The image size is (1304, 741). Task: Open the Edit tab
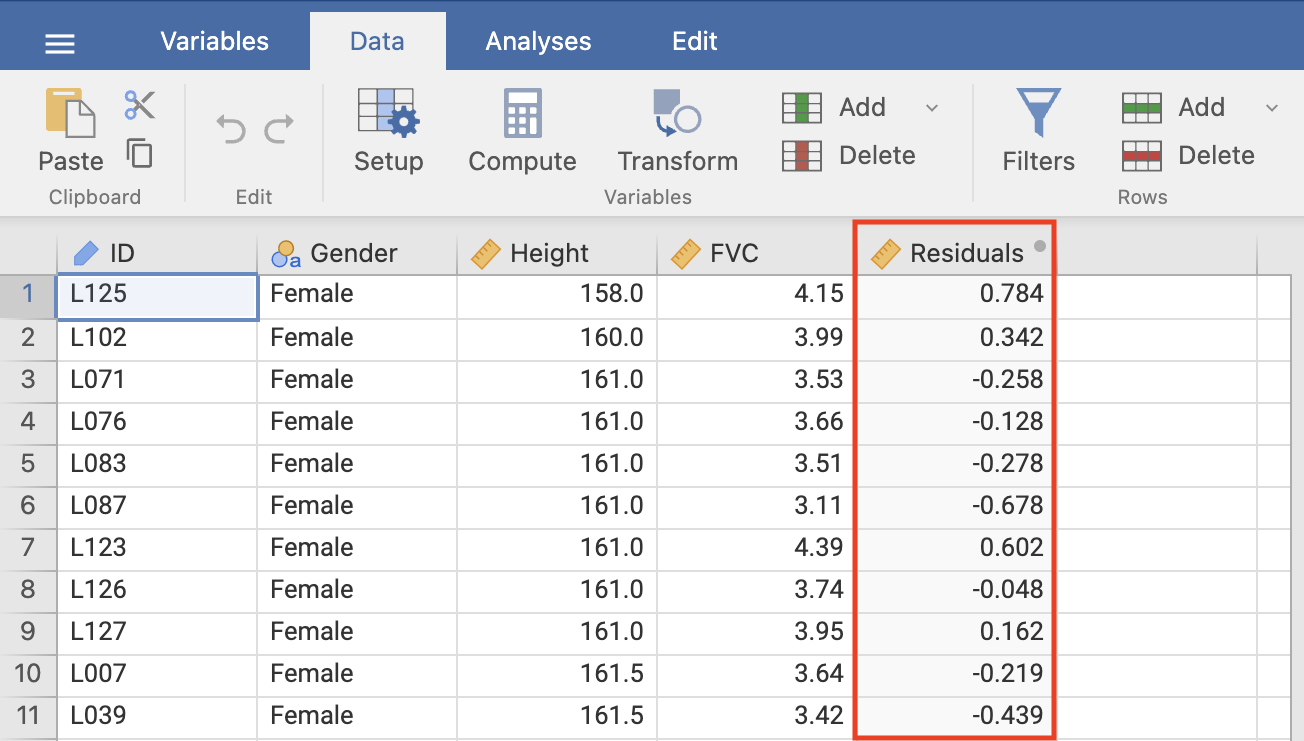694,41
